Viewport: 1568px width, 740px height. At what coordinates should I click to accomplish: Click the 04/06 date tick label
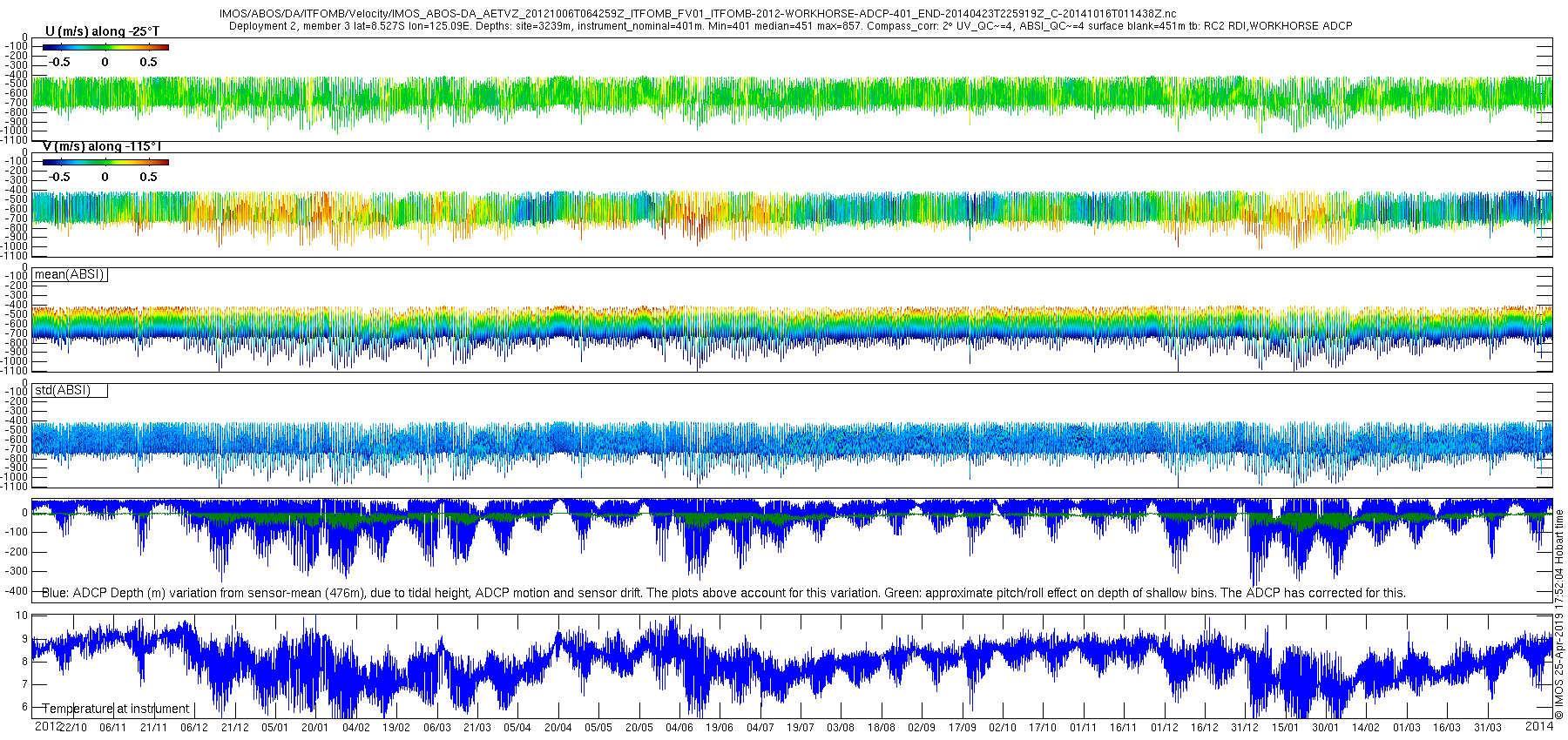tap(679, 728)
